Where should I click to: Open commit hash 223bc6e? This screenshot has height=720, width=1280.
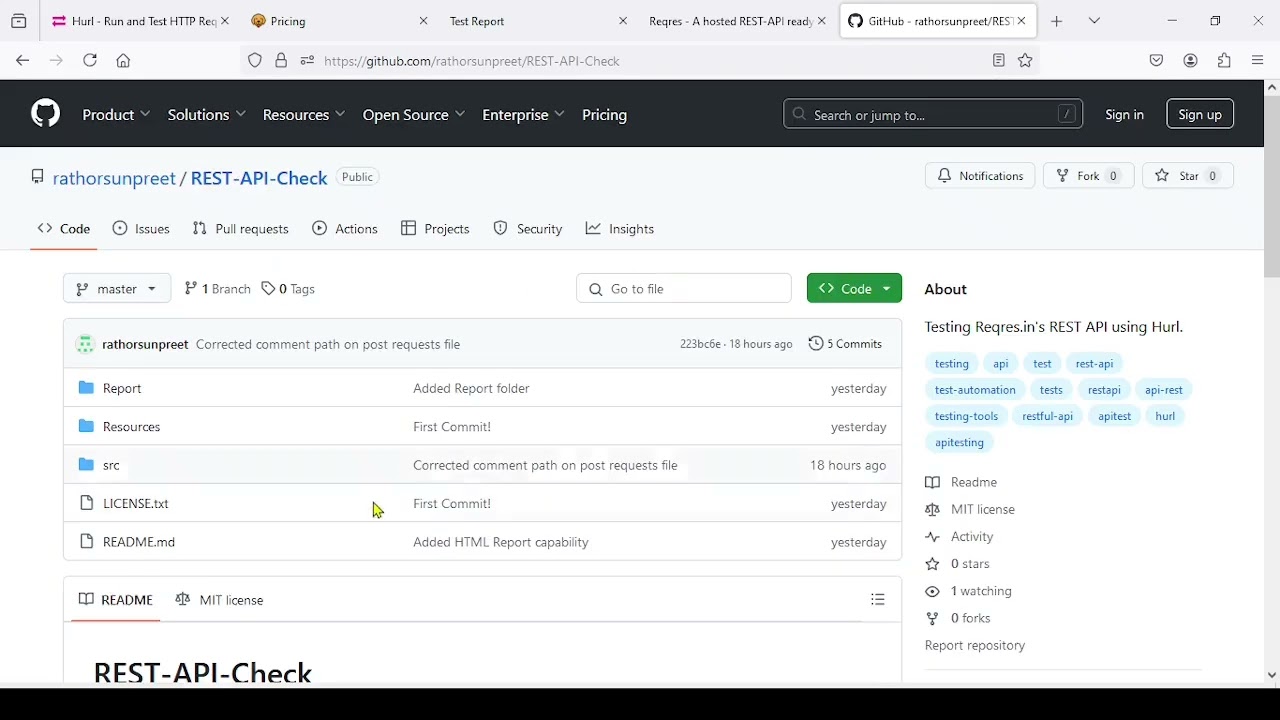coord(700,344)
